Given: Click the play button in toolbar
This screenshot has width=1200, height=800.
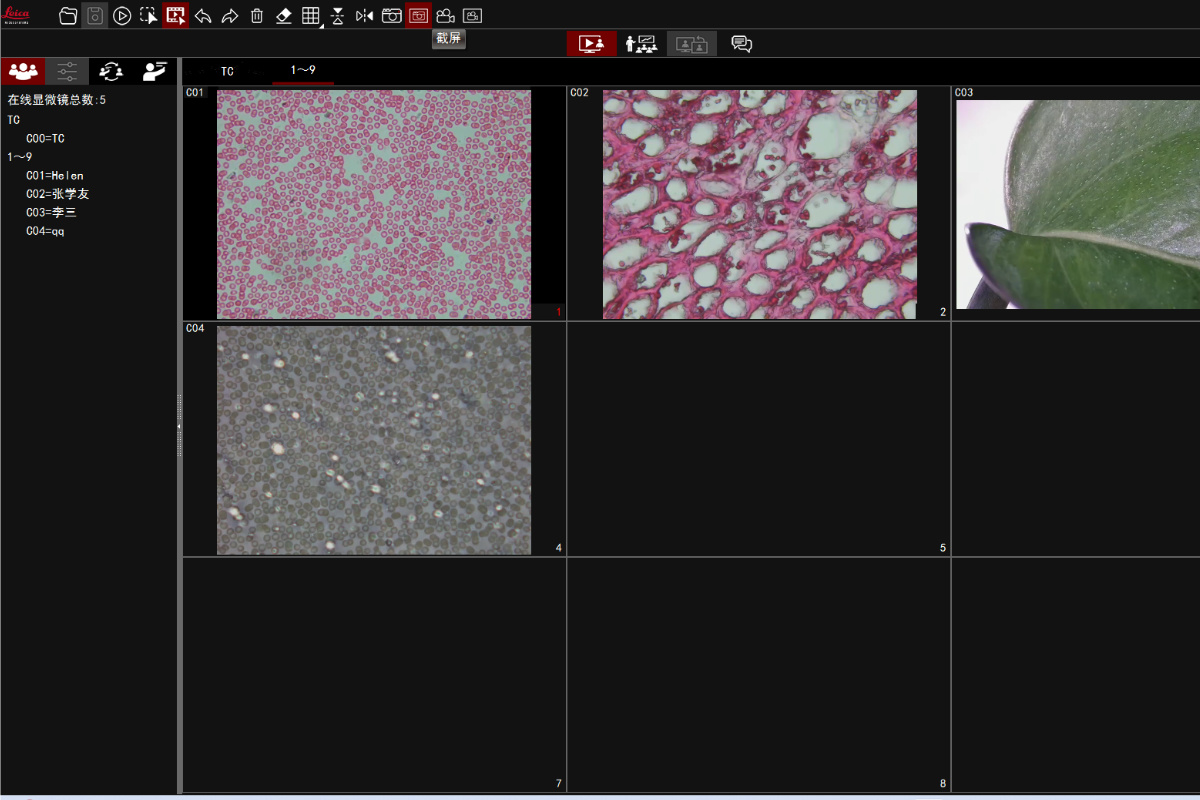Looking at the screenshot, I should pos(122,16).
